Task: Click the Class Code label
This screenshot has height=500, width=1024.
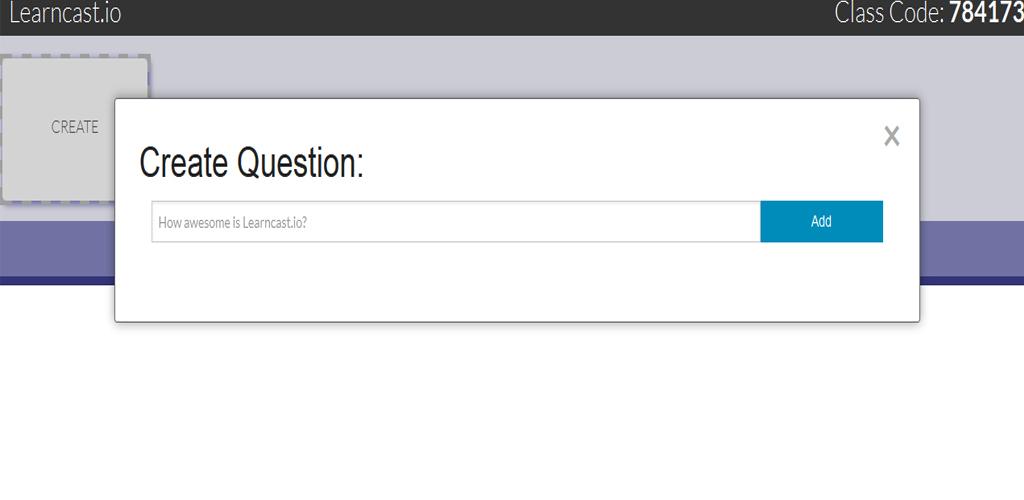Action: point(888,14)
